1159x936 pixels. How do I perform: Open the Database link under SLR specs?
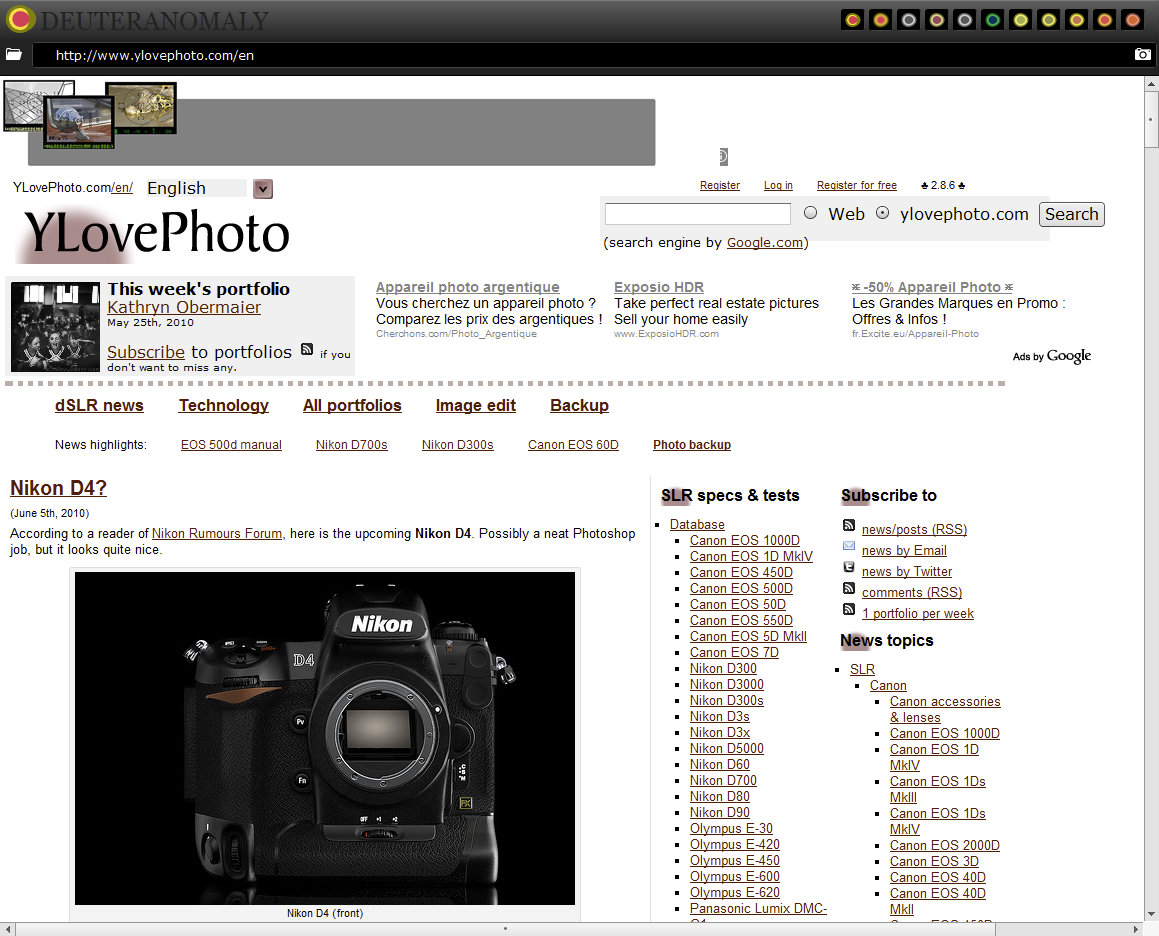coord(697,524)
